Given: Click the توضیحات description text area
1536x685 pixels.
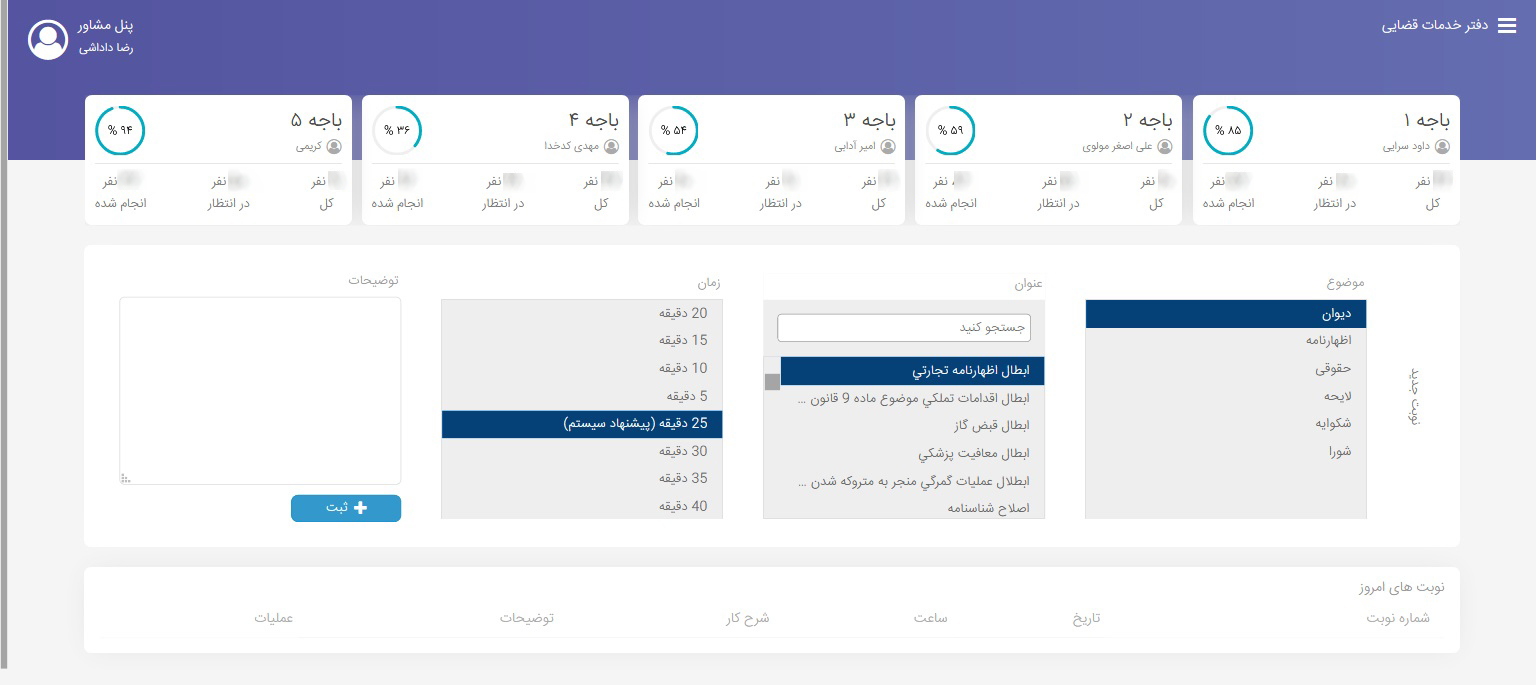Looking at the screenshot, I should coord(260,391).
